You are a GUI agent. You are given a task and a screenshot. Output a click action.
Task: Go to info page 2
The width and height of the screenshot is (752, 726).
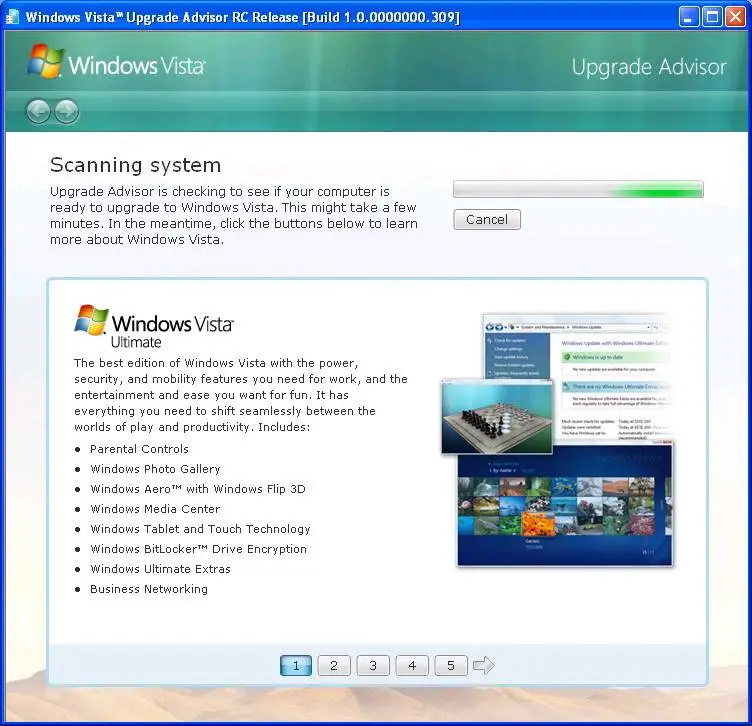pos(334,666)
